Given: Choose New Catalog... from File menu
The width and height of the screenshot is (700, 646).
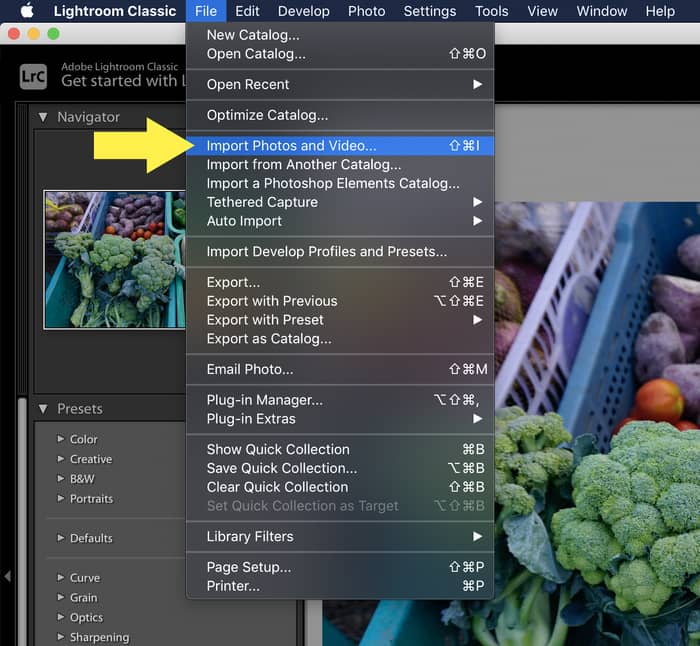Looking at the screenshot, I should click(340, 35).
